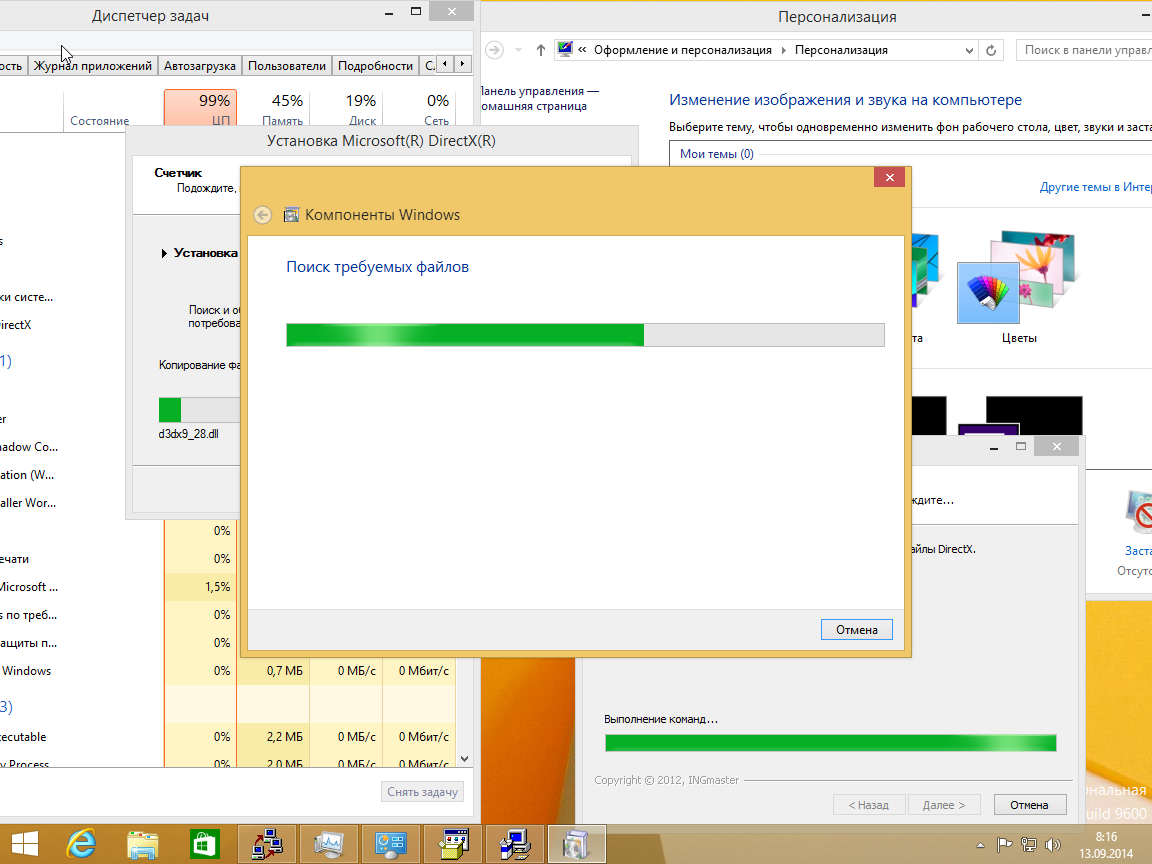The image size is (1152, 864).
Task: Sort by CPU column showing 99%
Action: [x=200, y=109]
